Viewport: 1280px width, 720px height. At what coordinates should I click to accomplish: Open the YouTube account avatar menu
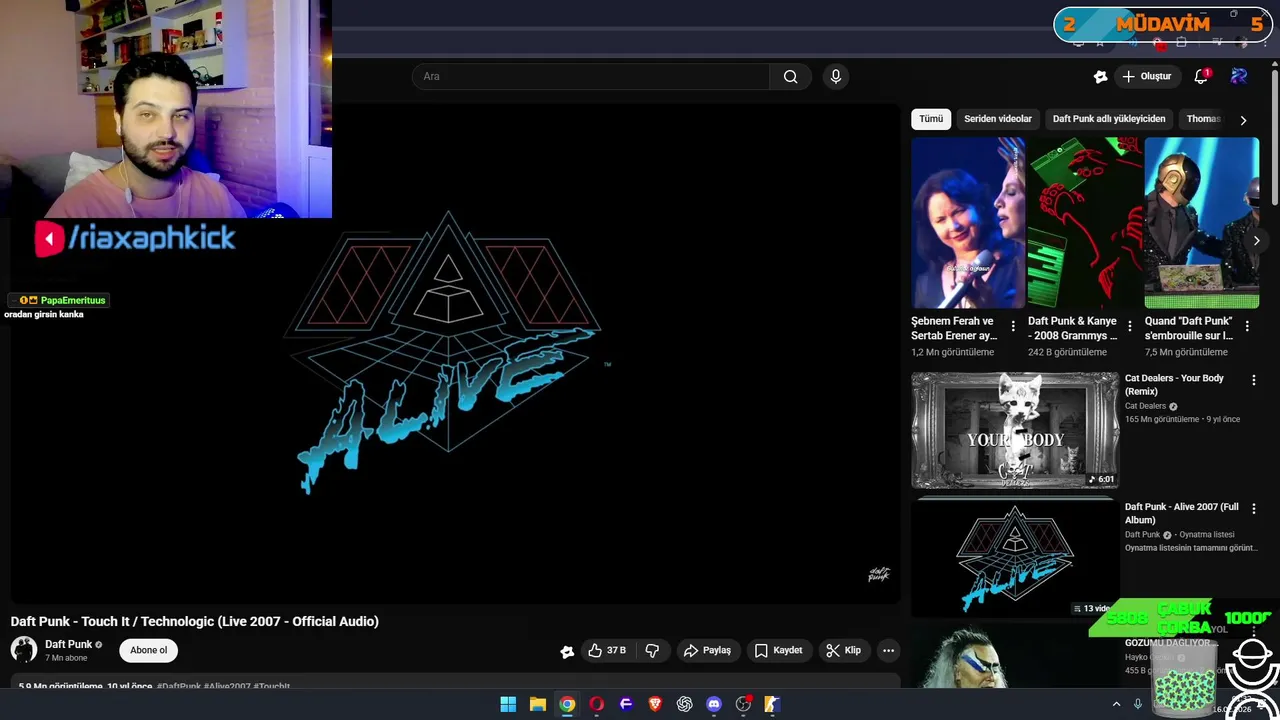1239,76
